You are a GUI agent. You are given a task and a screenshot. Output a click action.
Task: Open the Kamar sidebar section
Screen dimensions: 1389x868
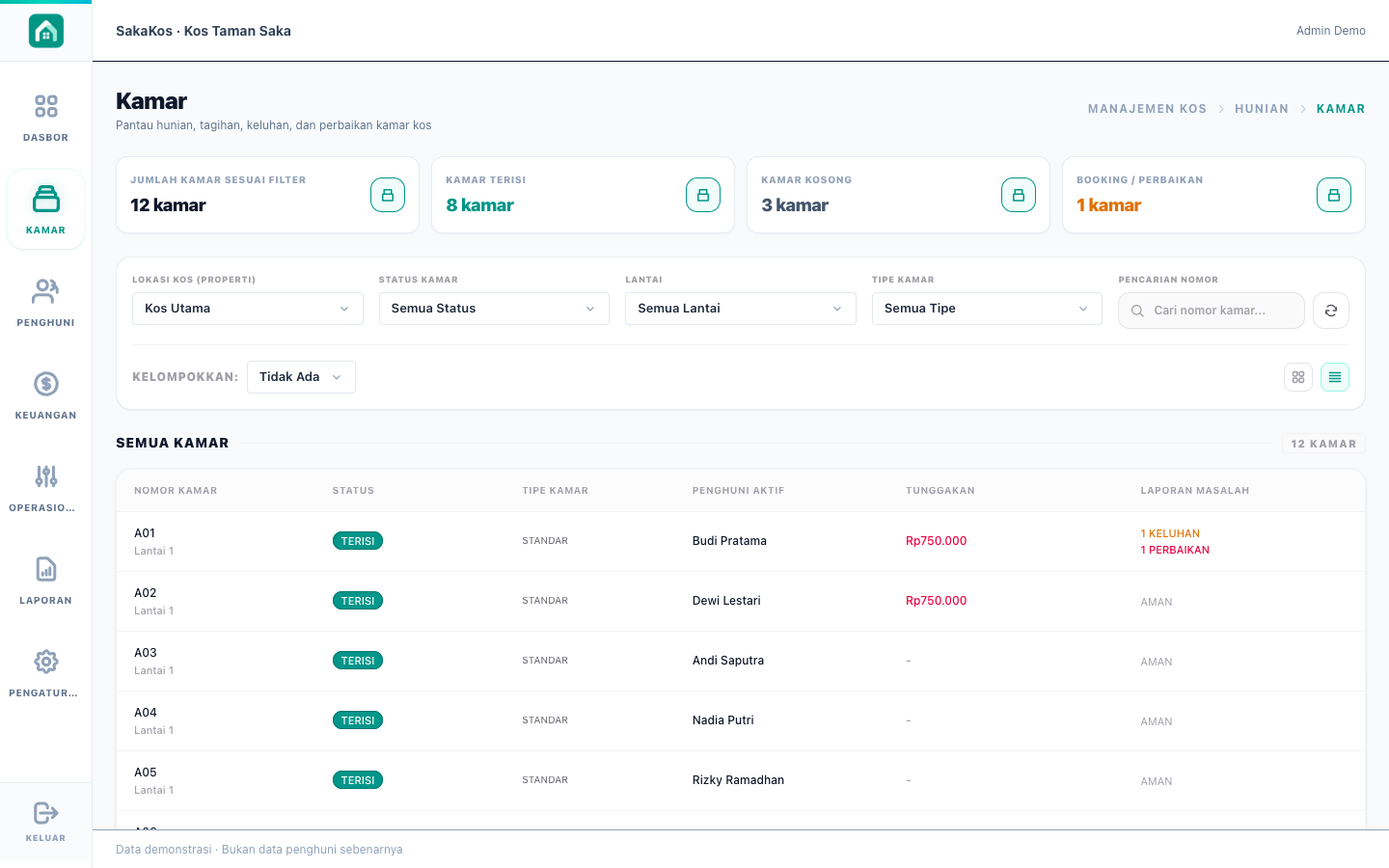45,209
